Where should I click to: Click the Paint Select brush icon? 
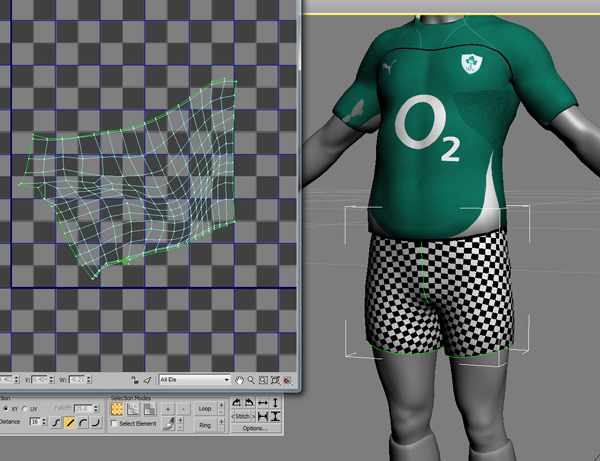point(169,424)
